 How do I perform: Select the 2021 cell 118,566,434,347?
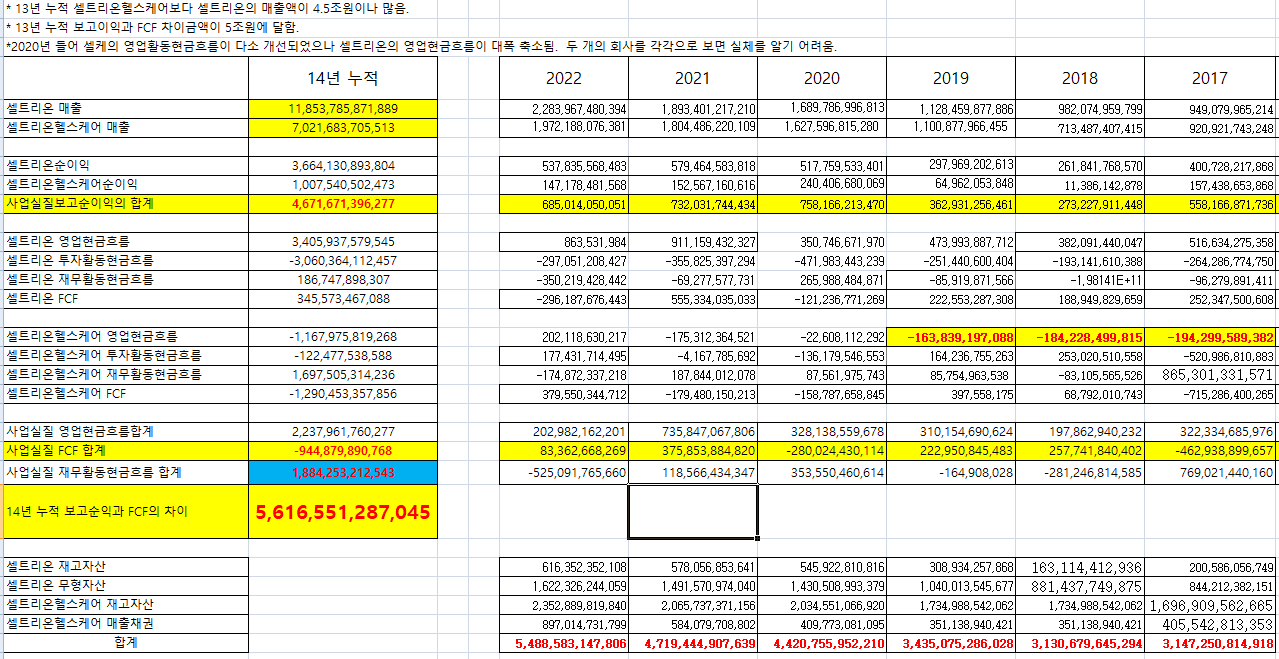pyautogui.click(x=693, y=471)
